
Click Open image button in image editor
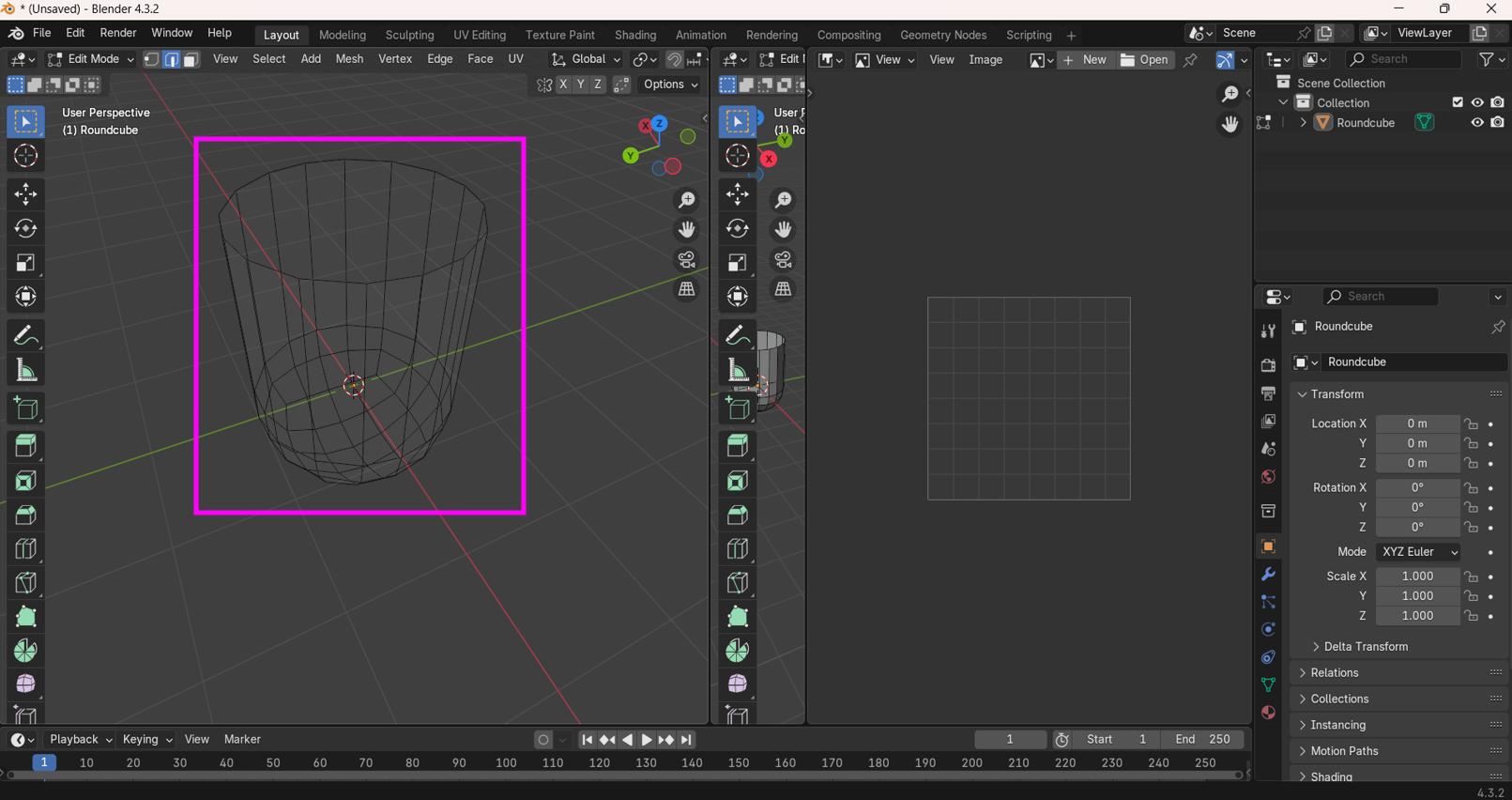(1144, 60)
